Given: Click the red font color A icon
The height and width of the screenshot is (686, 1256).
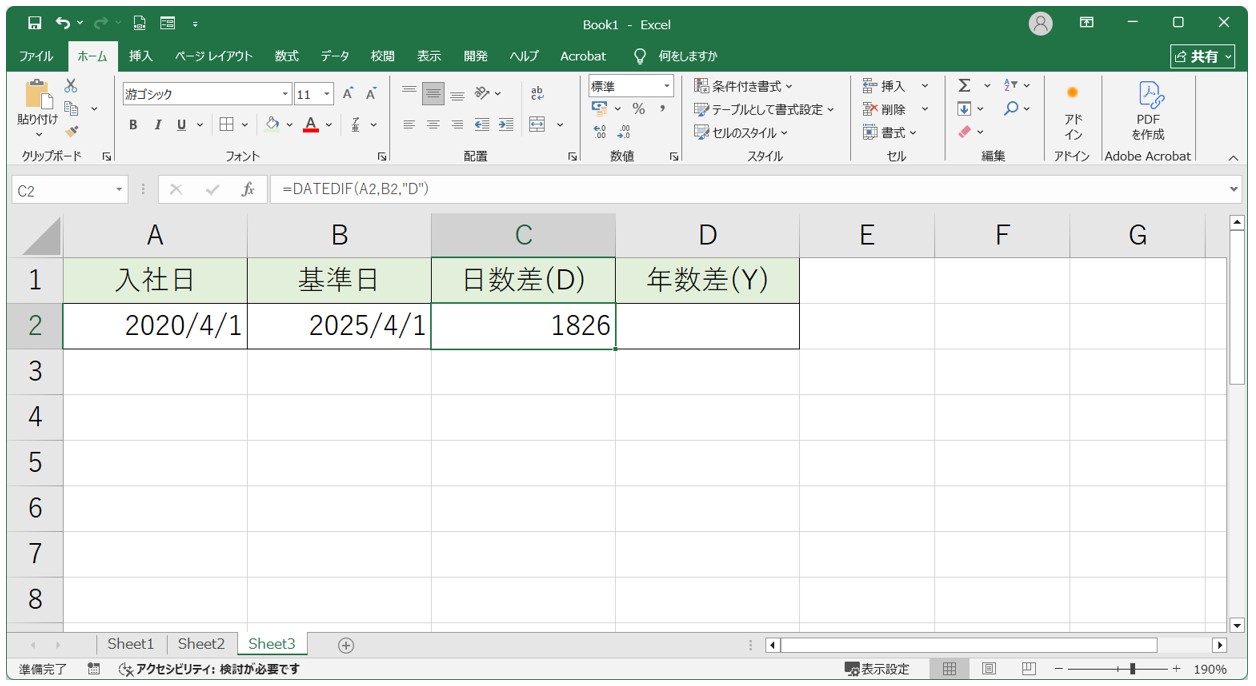Looking at the screenshot, I should (x=311, y=125).
